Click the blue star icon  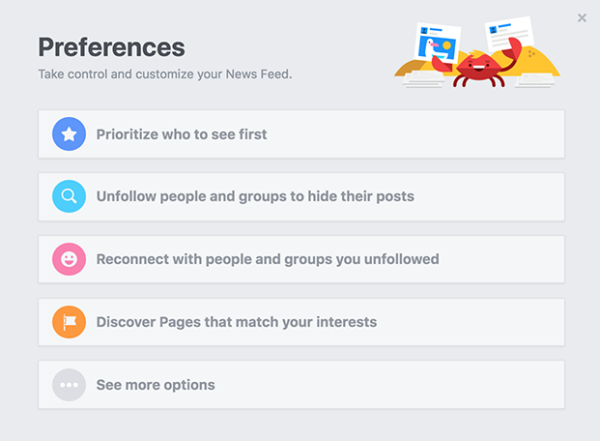pos(69,134)
